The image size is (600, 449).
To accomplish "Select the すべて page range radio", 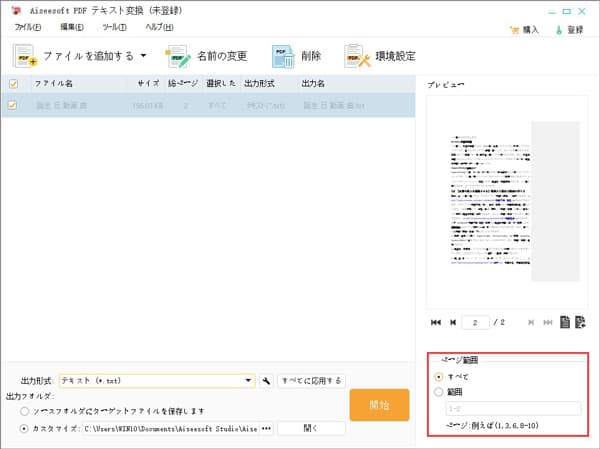I will coord(439,377).
